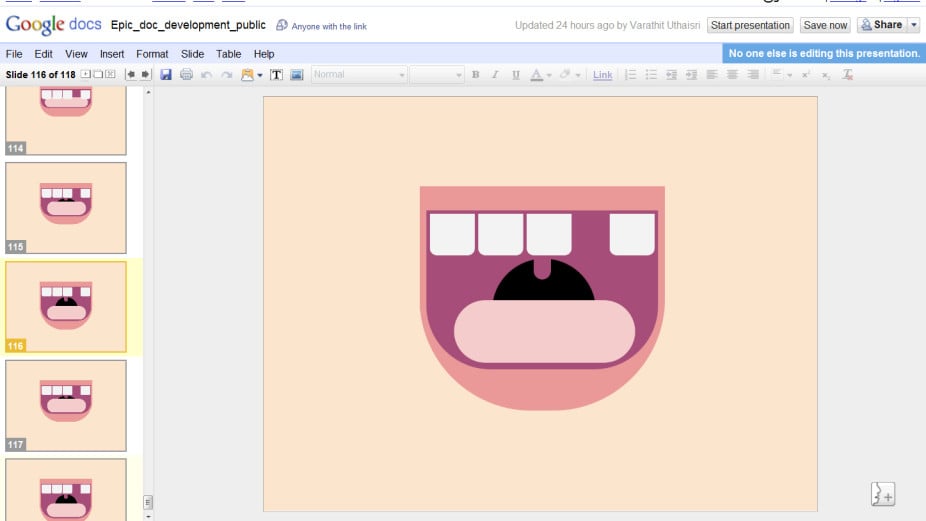Go to the next slide arrow
The height and width of the screenshot is (521, 926).
tap(146, 75)
